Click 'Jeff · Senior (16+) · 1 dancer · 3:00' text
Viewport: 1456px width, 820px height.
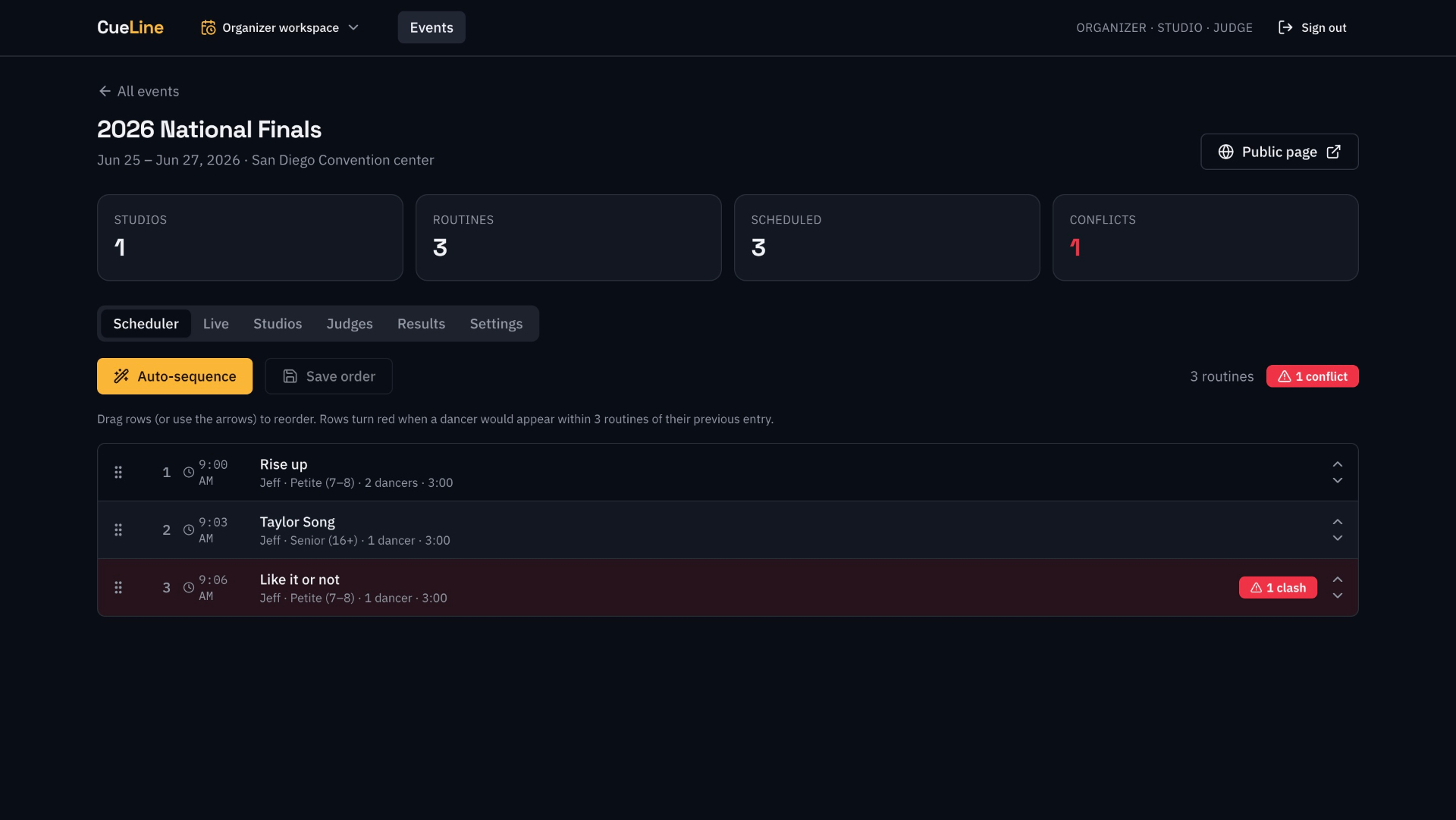point(355,541)
